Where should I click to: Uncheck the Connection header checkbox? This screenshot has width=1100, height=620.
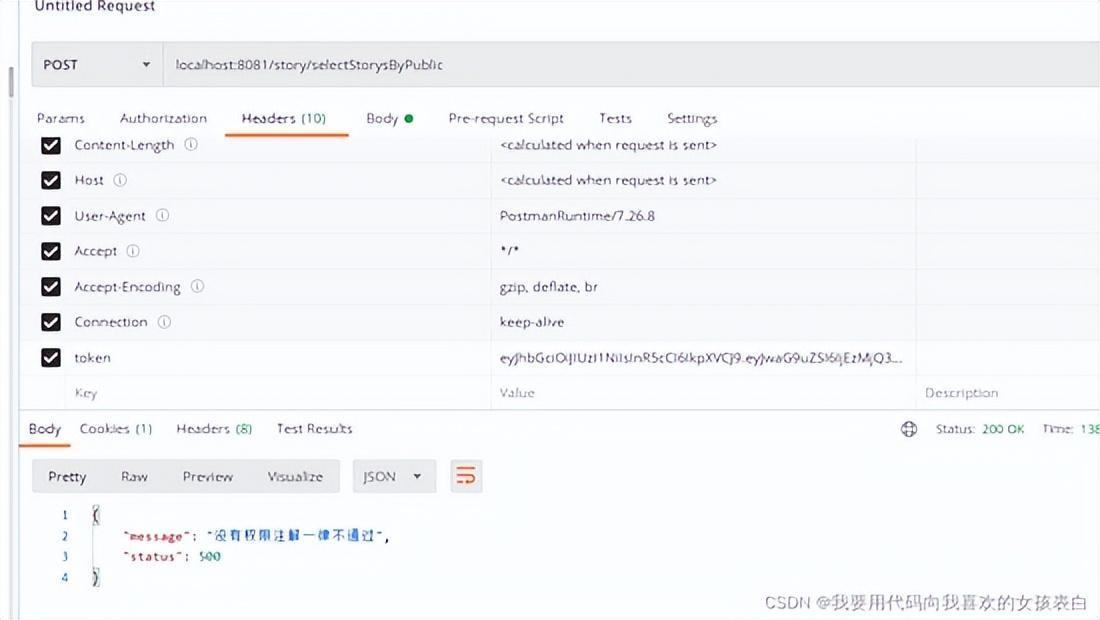tap(51, 322)
